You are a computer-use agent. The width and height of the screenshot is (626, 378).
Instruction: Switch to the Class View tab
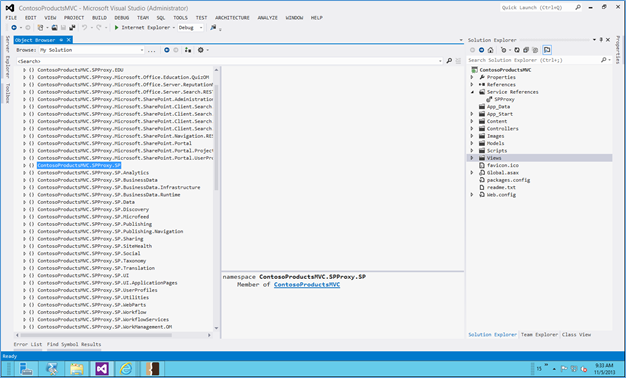pos(576,334)
